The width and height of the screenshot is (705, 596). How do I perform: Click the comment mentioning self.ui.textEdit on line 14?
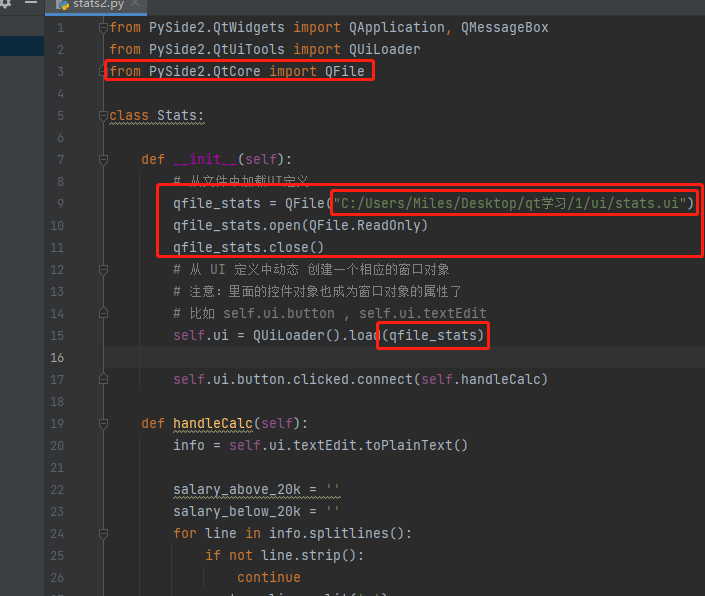tap(330, 314)
